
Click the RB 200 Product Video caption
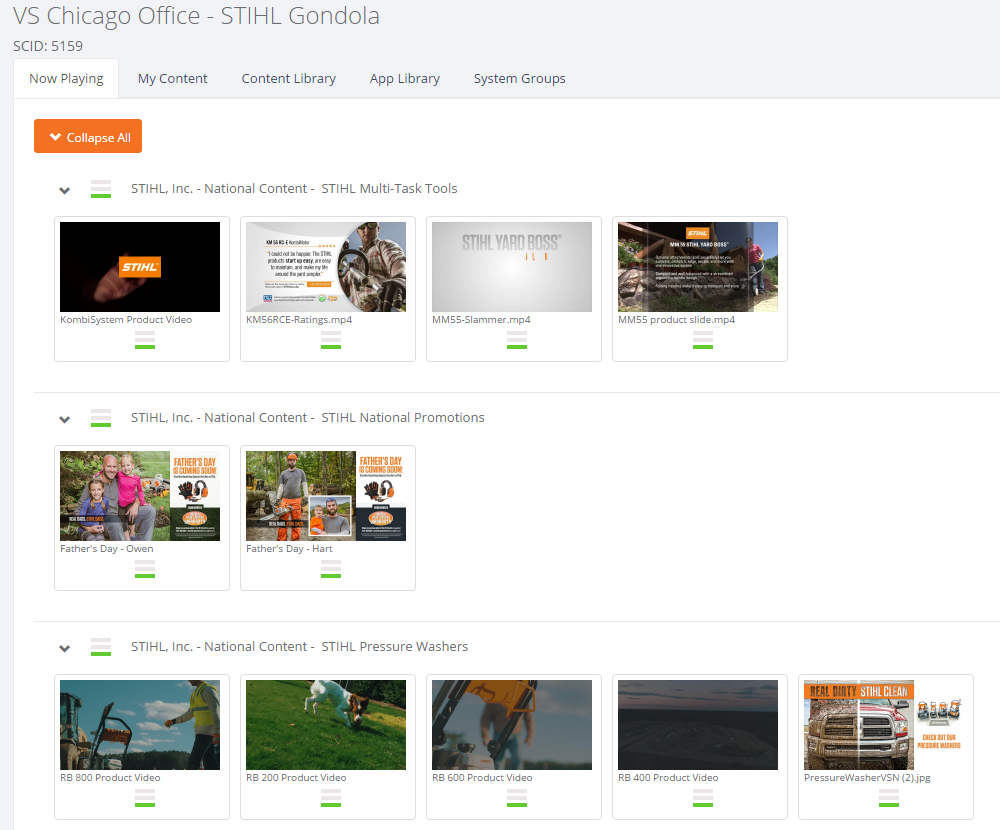click(296, 778)
